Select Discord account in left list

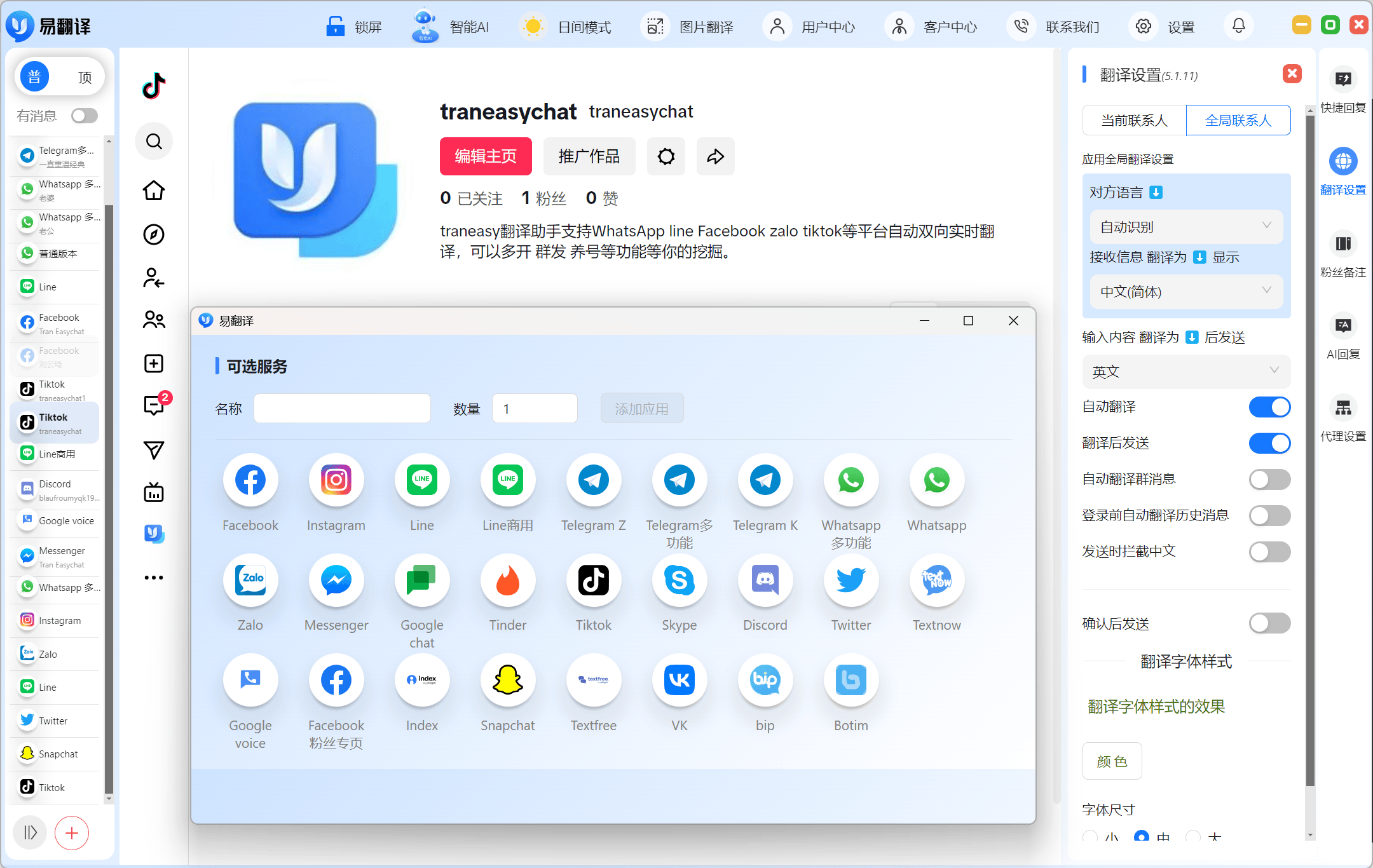tap(55, 490)
